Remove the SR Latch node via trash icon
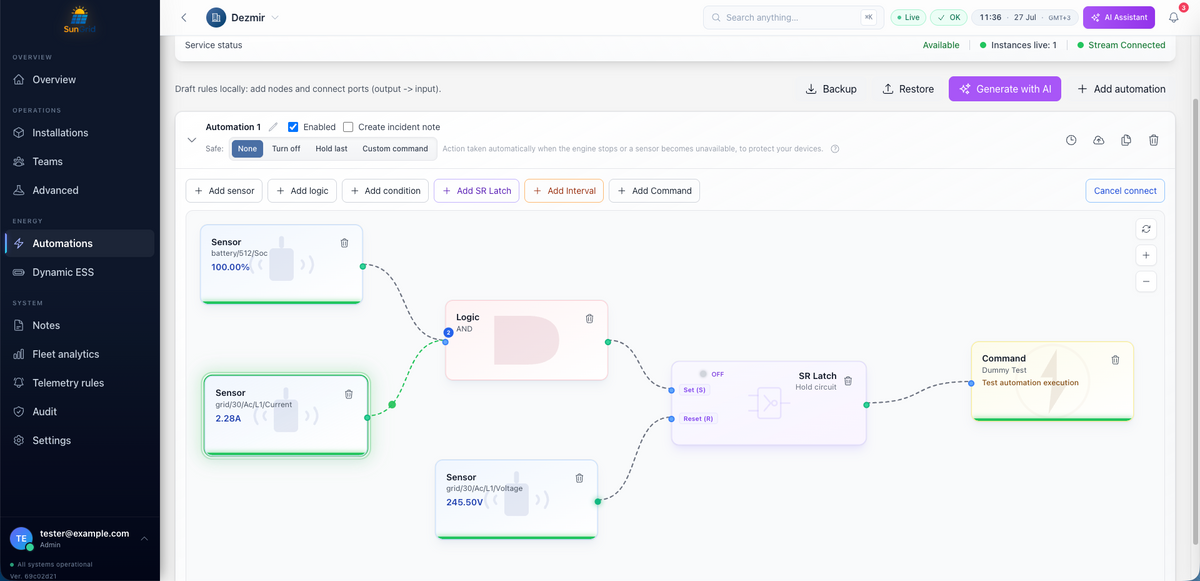The image size is (1200, 581). pos(848,381)
